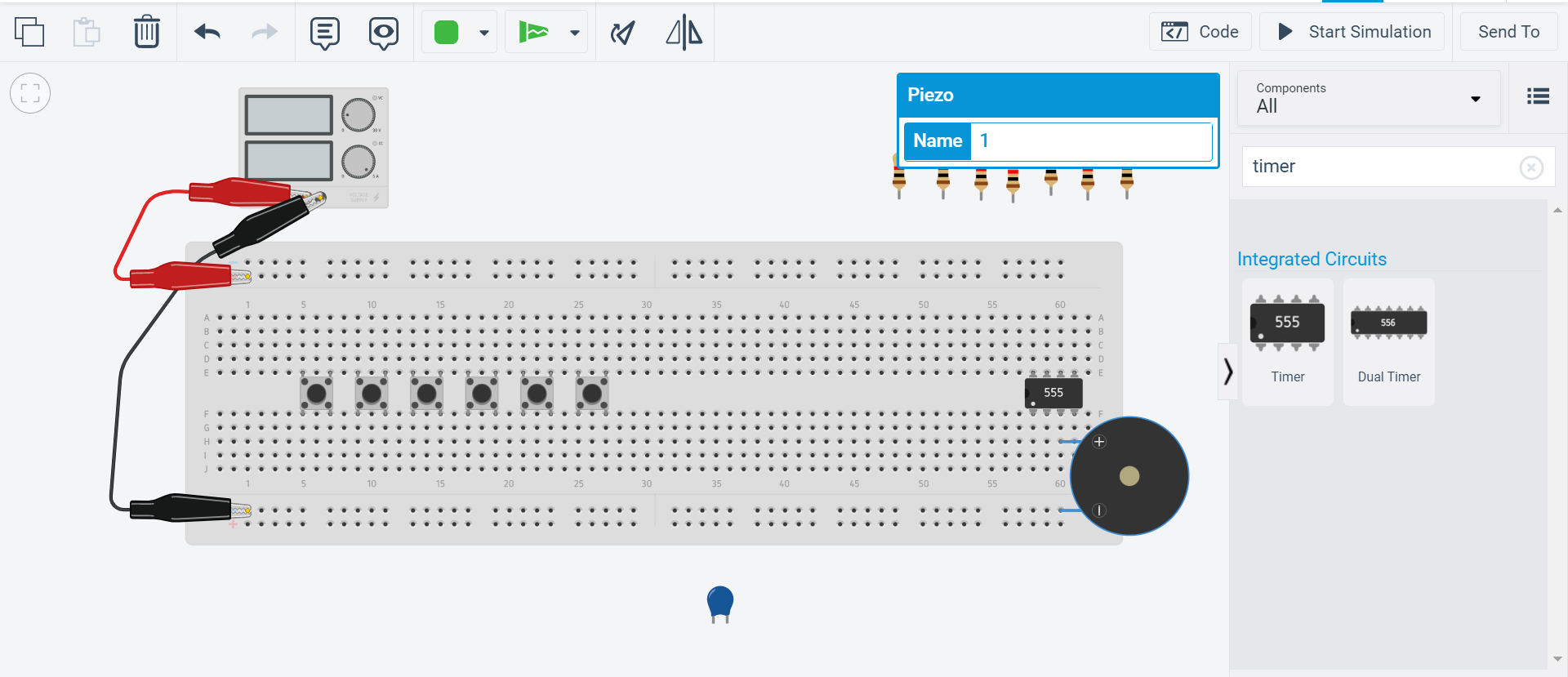Click the second pushbutton on breadboard
This screenshot has height=677, width=1568.
[372, 394]
